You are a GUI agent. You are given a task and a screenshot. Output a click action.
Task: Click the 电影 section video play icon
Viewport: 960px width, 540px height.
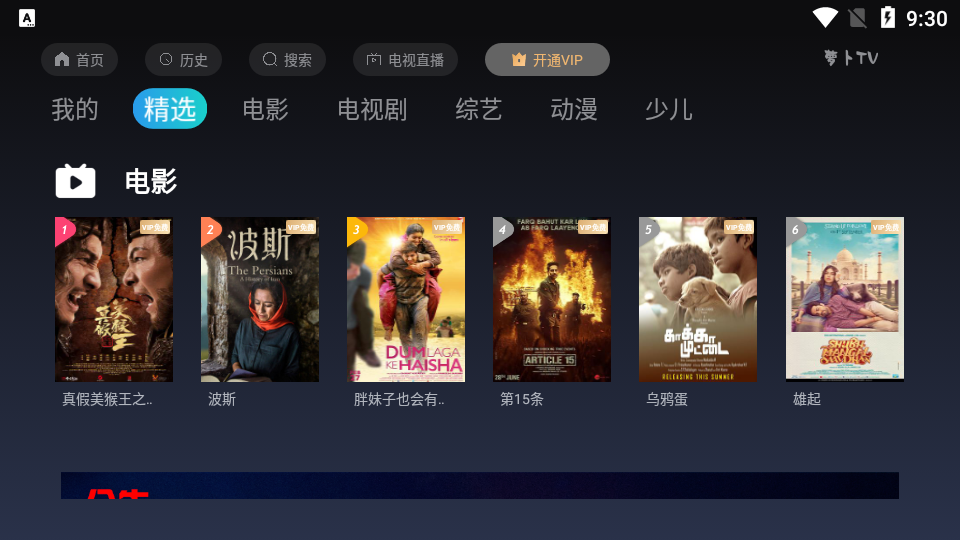(x=75, y=181)
